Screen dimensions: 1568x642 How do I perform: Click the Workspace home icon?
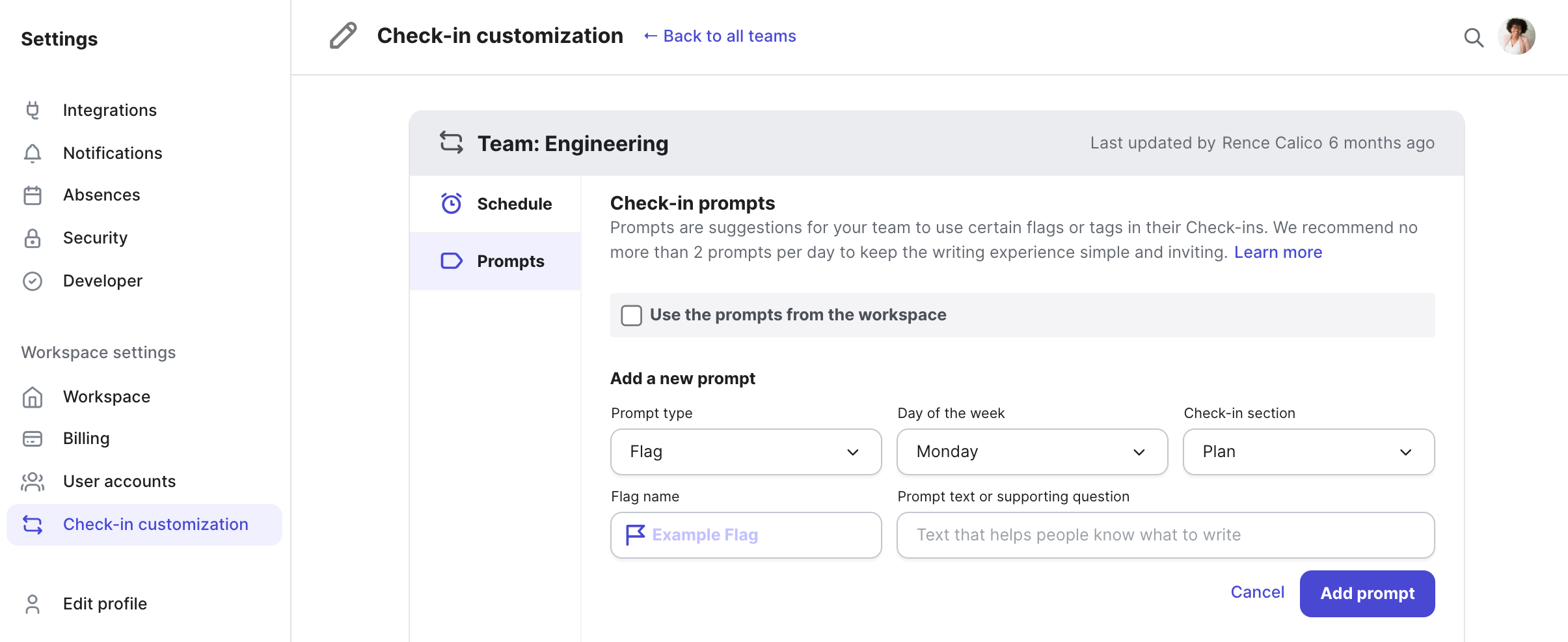pos(33,397)
